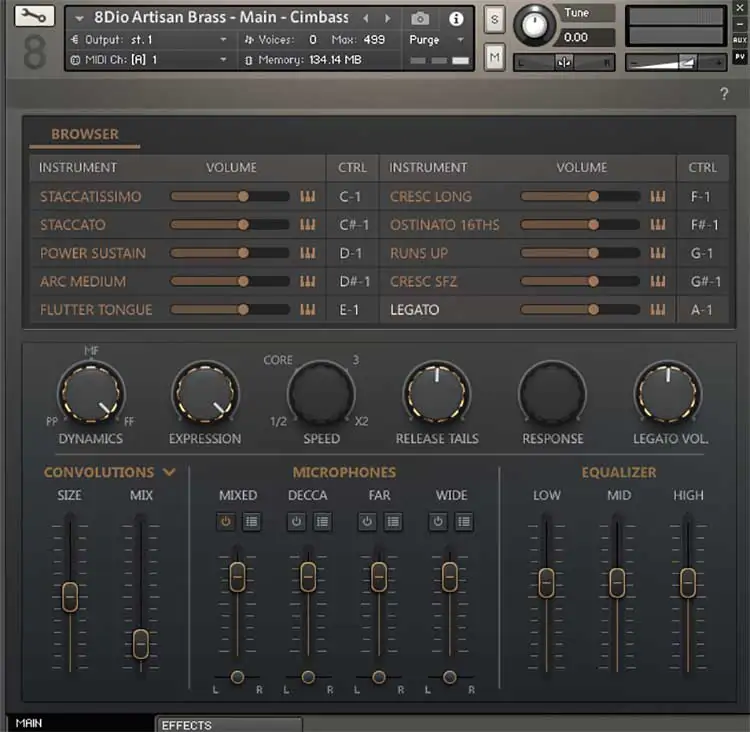Click the PV button at top right
This screenshot has width=750, height=732.
[x=739, y=57]
